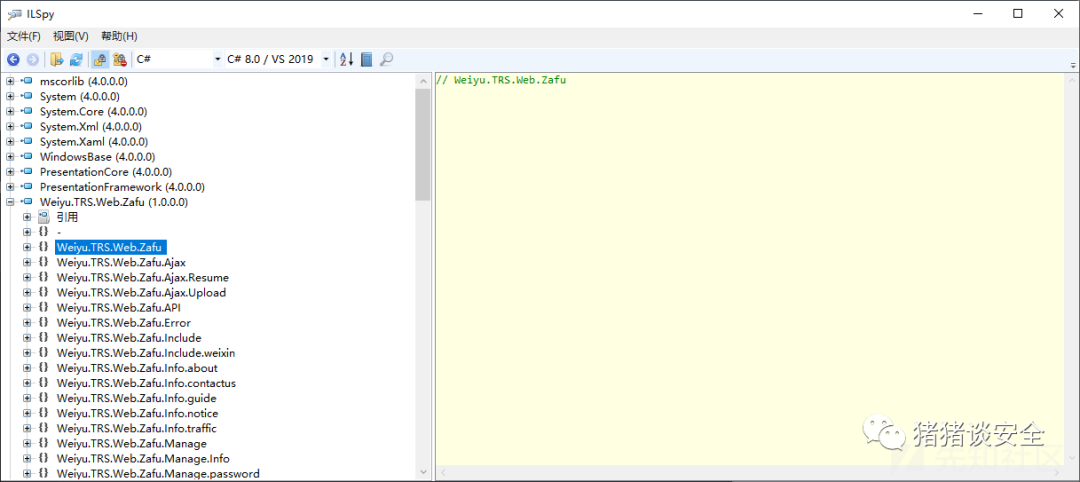Select PresentationFramework (4.0.0.0) in tree
The height and width of the screenshot is (482, 1080).
(x=122, y=187)
